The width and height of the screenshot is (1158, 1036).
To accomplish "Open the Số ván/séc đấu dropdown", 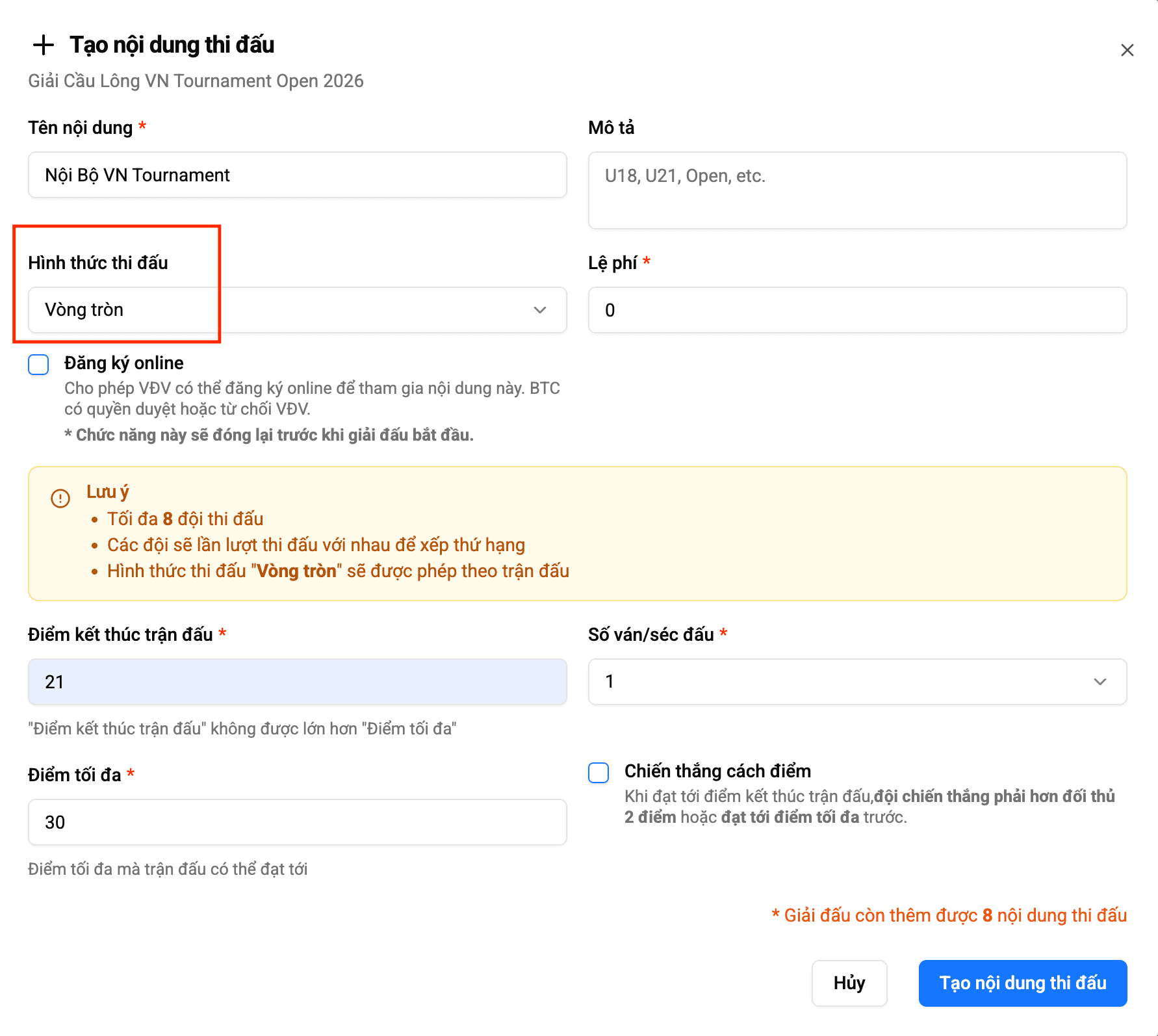I will [857, 682].
